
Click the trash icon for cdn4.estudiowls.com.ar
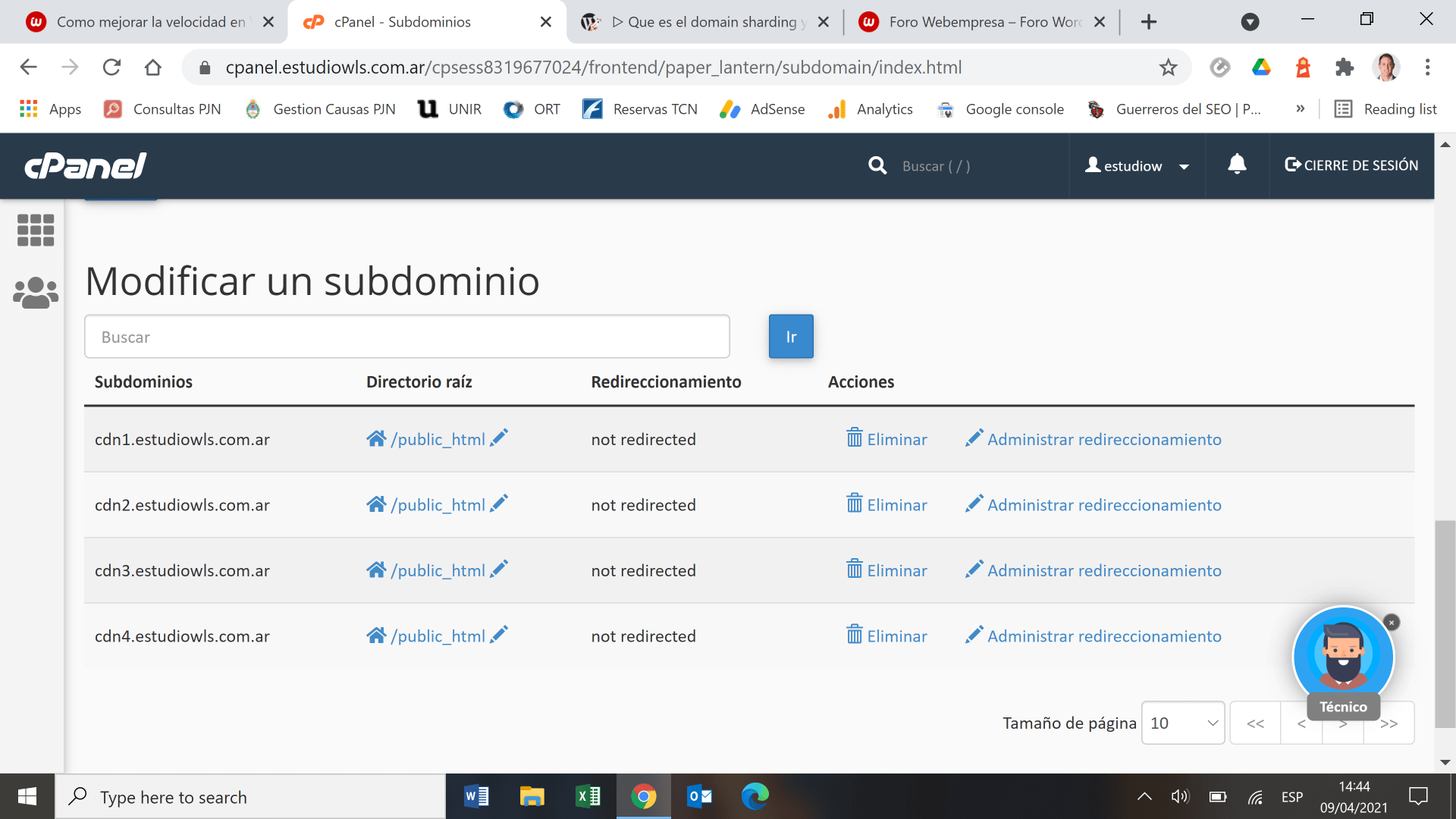855,635
